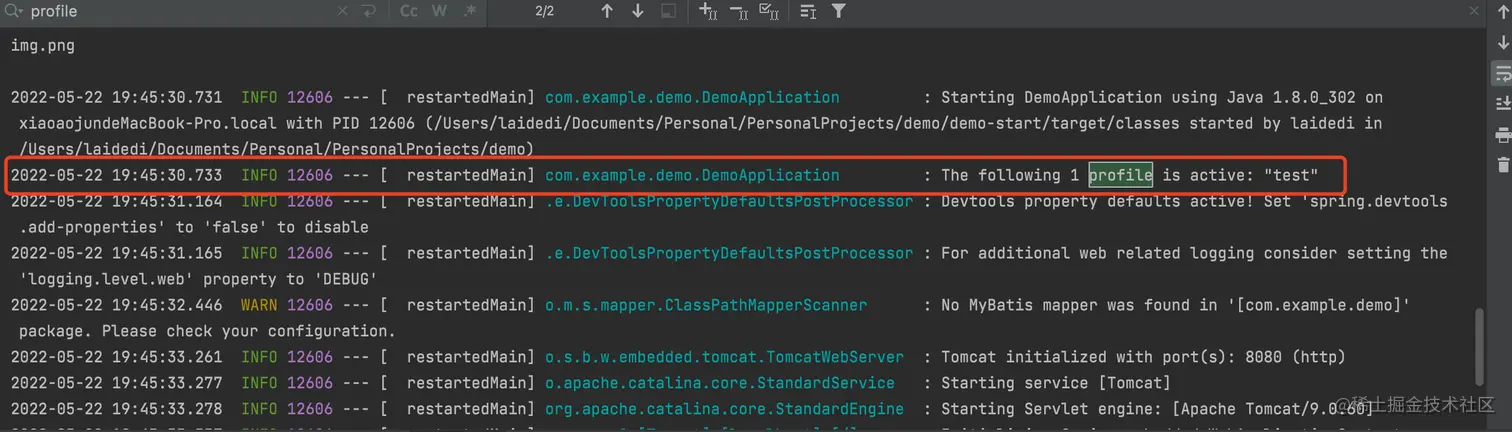Click the up arrow in the console side toolbar
1512x432 pixels.
[1502, 11]
